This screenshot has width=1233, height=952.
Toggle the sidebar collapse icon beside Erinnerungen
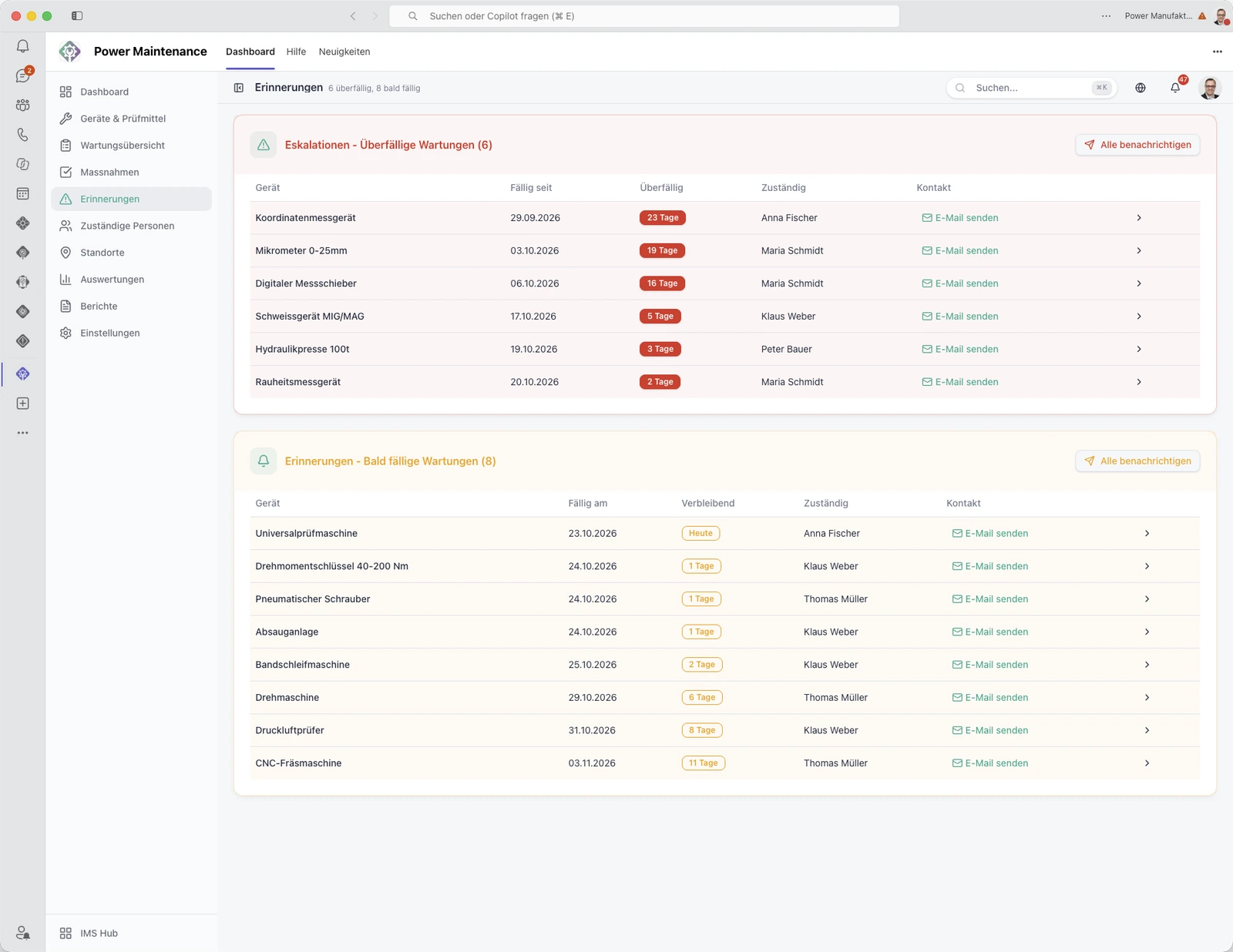[x=239, y=88]
